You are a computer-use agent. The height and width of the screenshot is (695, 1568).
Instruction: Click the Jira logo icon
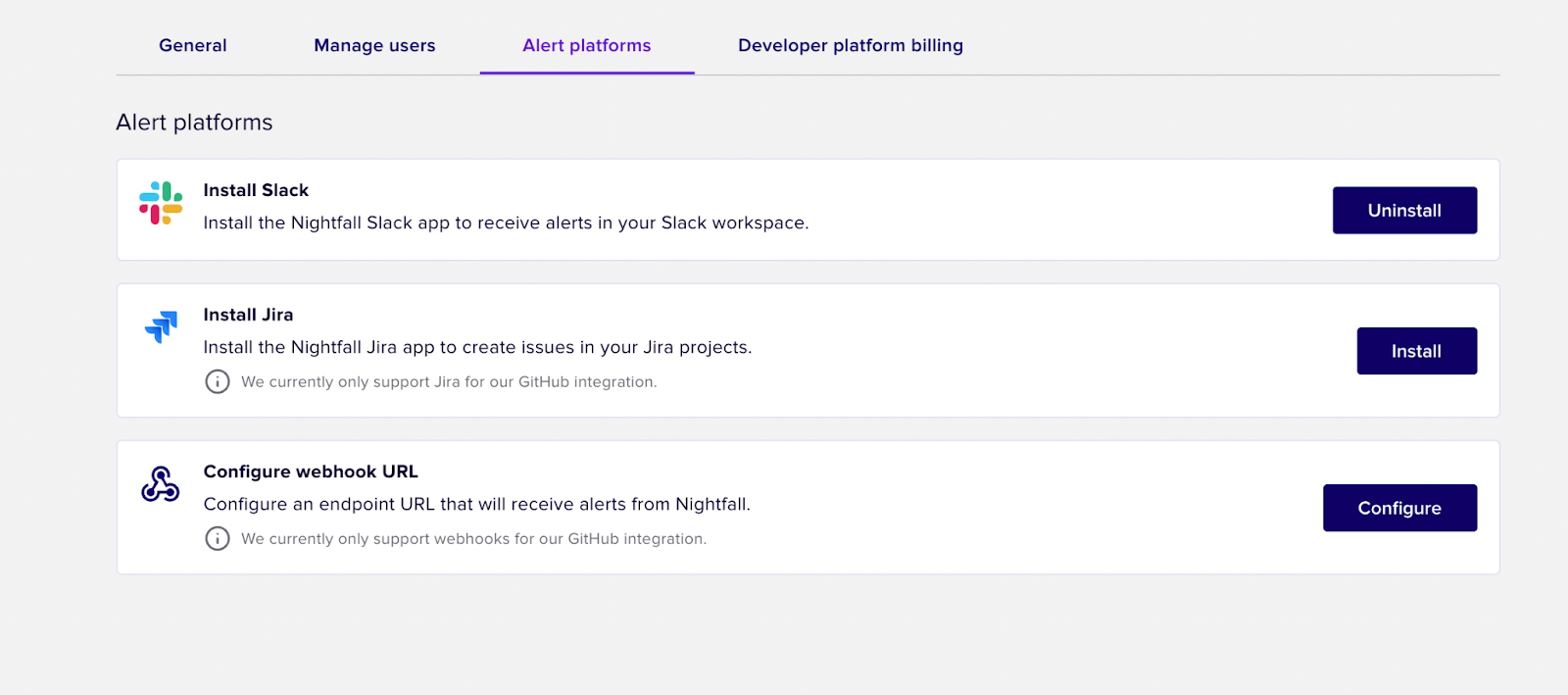point(161,326)
